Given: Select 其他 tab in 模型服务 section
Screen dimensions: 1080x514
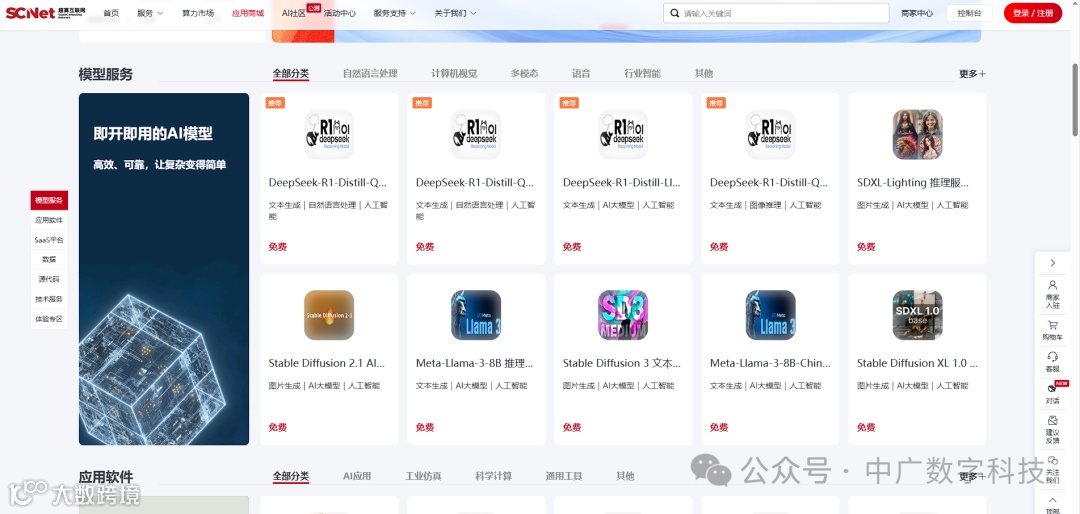Looking at the screenshot, I should click(703, 73).
